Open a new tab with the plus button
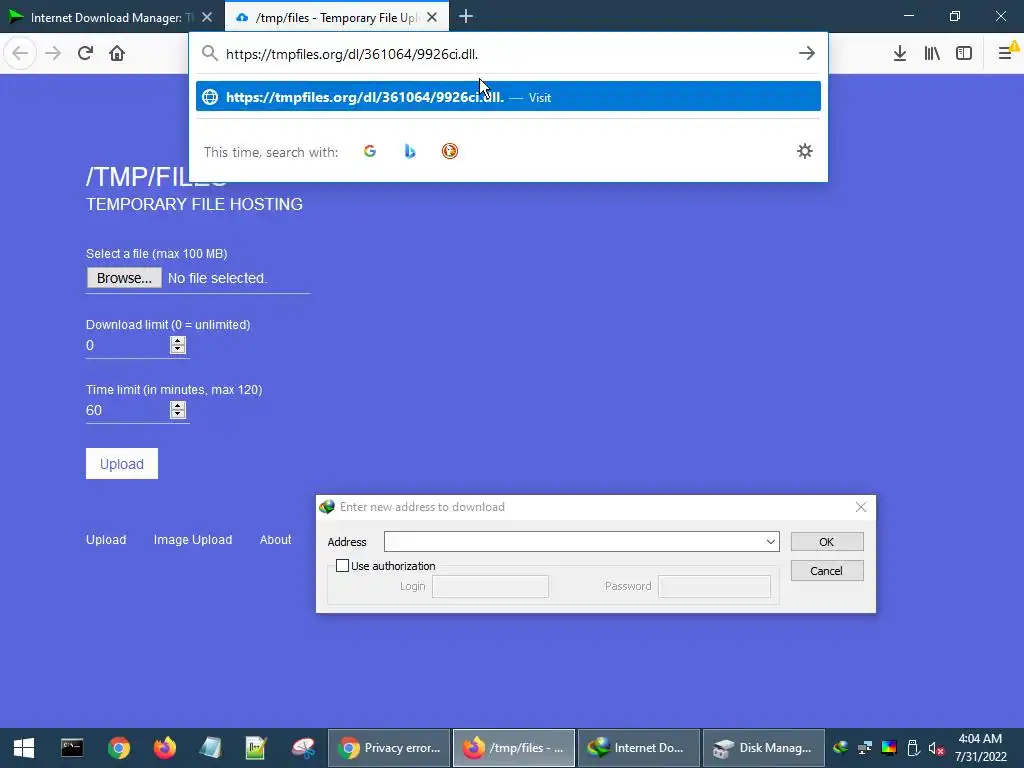Screen dimensions: 1024x768 [x=466, y=17]
